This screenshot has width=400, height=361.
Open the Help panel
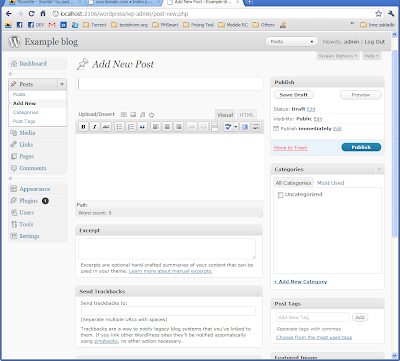click(x=371, y=56)
